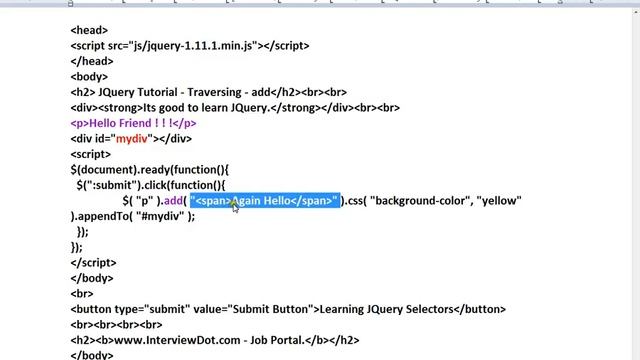
Task: Click the "<head>" line
Action: click(89, 30)
